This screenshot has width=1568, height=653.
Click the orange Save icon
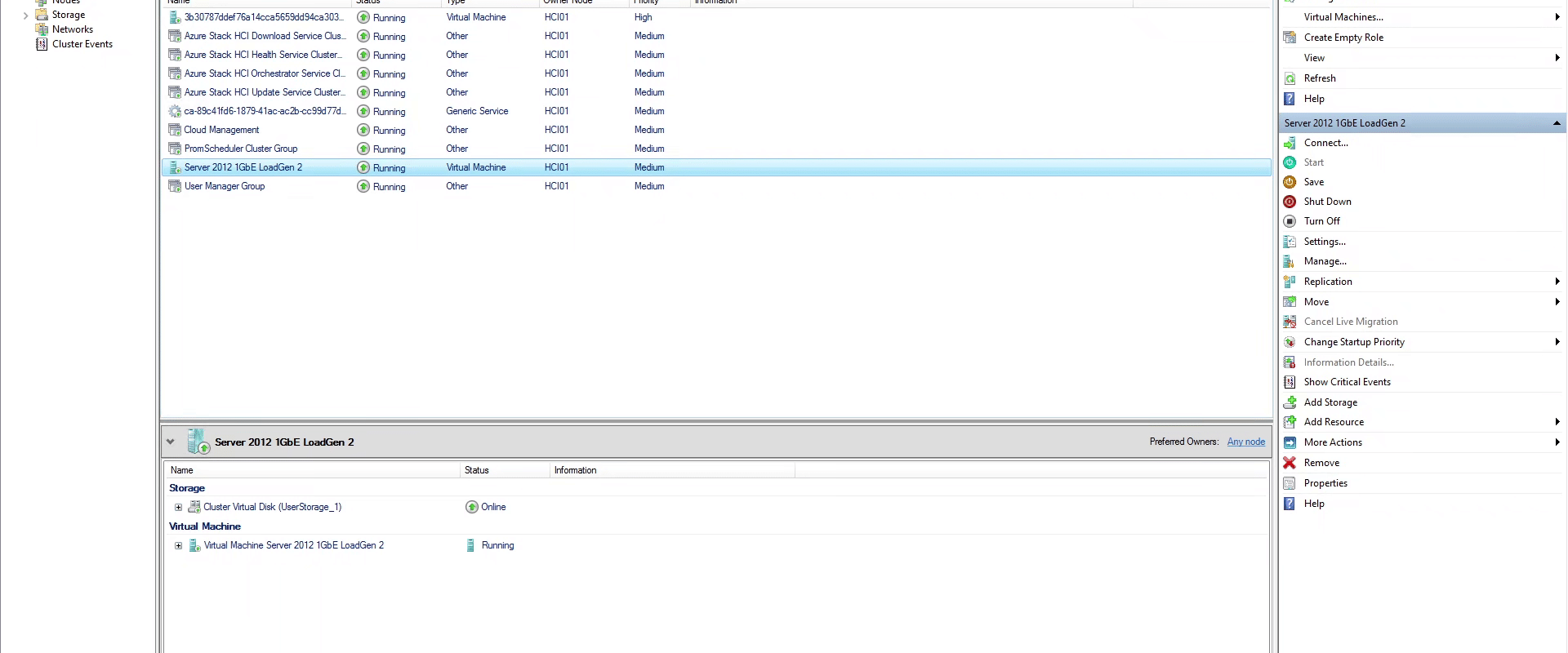[1290, 182]
